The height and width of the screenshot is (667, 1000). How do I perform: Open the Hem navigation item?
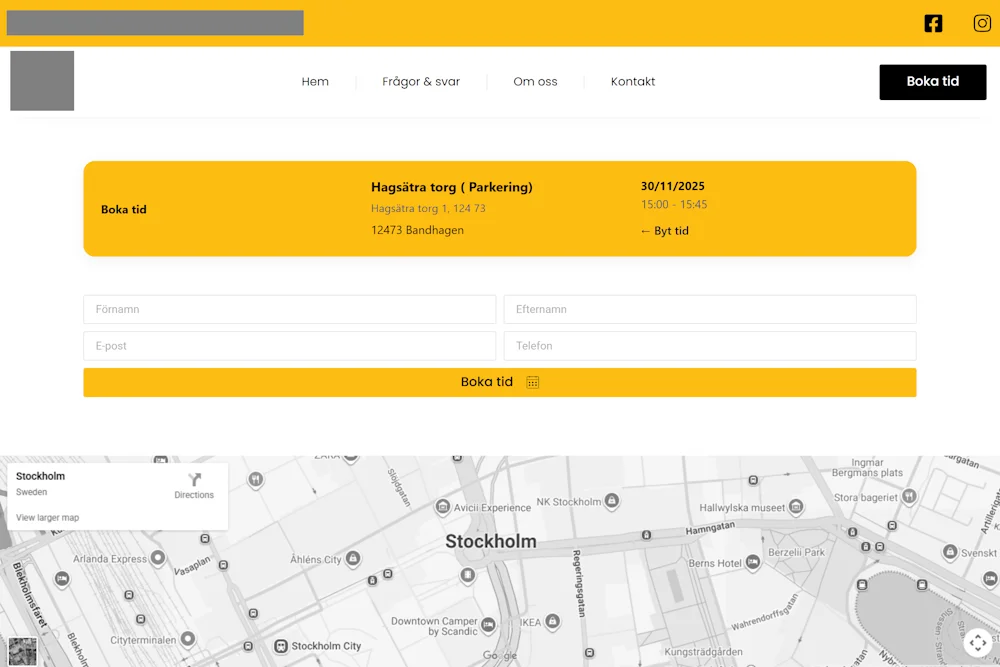click(x=315, y=82)
